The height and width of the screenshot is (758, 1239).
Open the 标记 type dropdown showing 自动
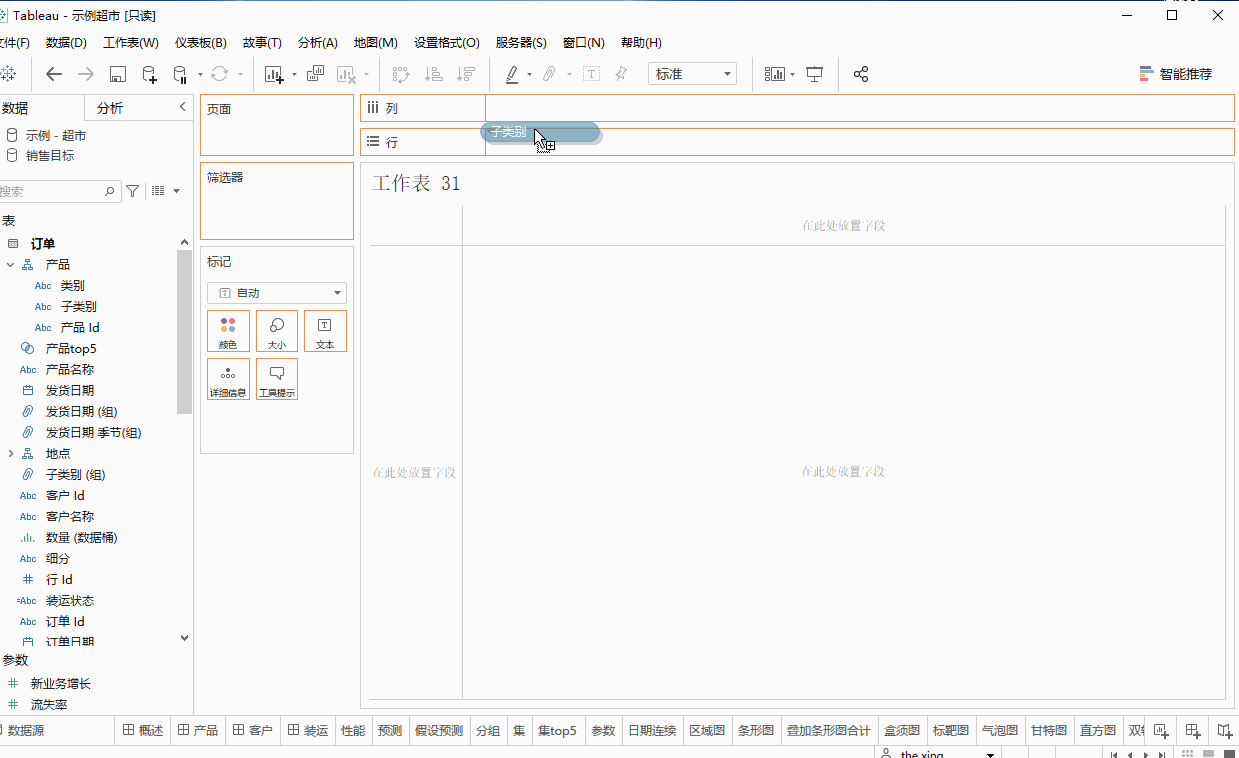pyautogui.click(x=276, y=292)
